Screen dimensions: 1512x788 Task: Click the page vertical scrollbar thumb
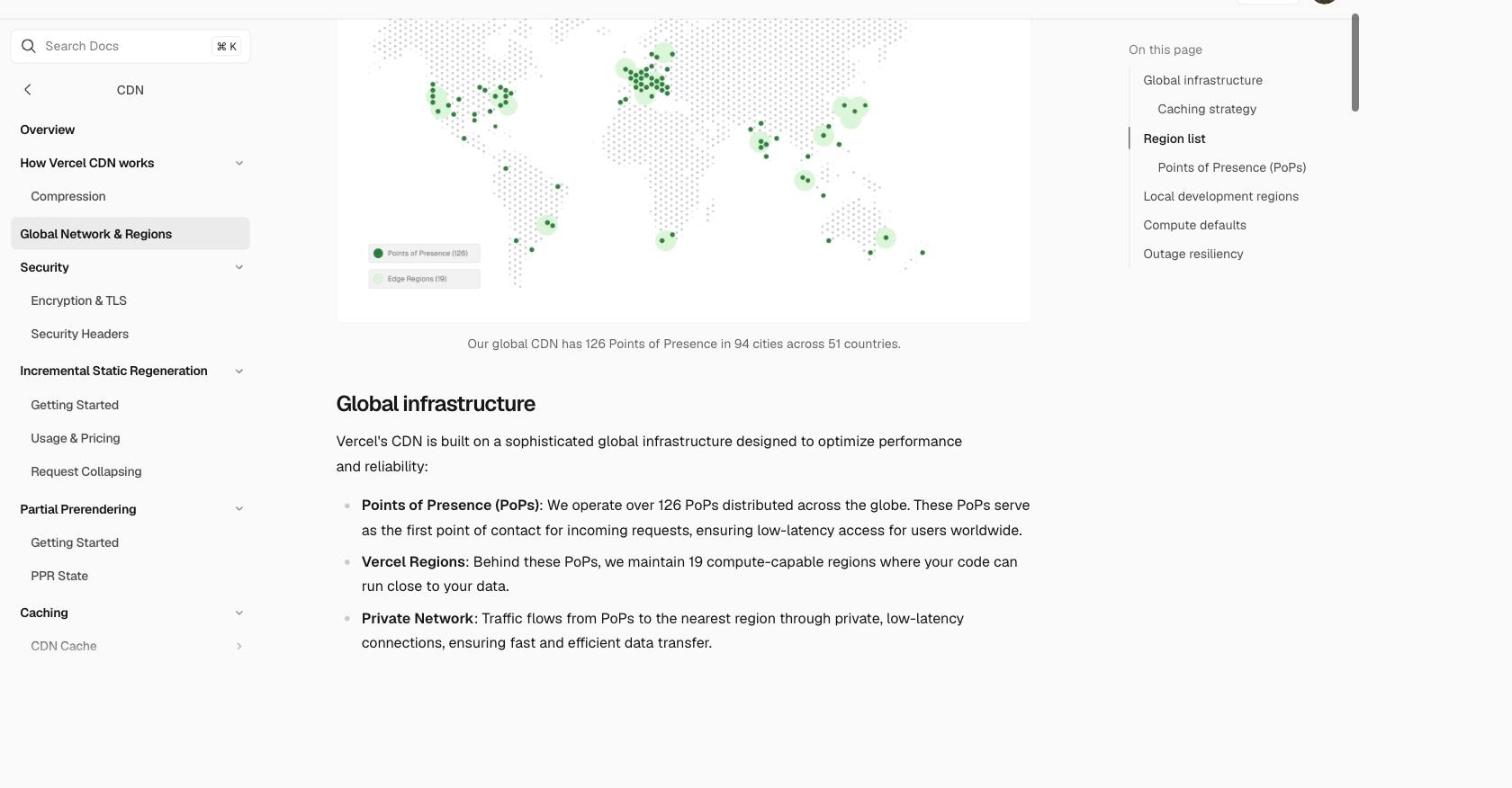[1355, 62]
